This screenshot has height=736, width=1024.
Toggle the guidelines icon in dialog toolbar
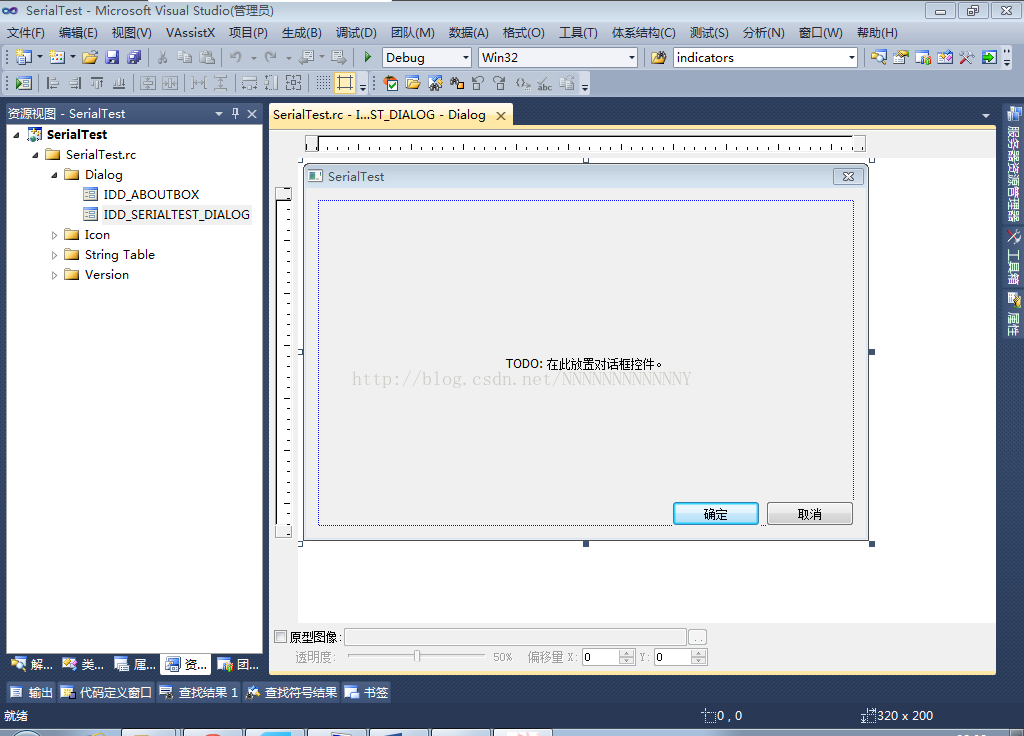pyautogui.click(x=345, y=83)
